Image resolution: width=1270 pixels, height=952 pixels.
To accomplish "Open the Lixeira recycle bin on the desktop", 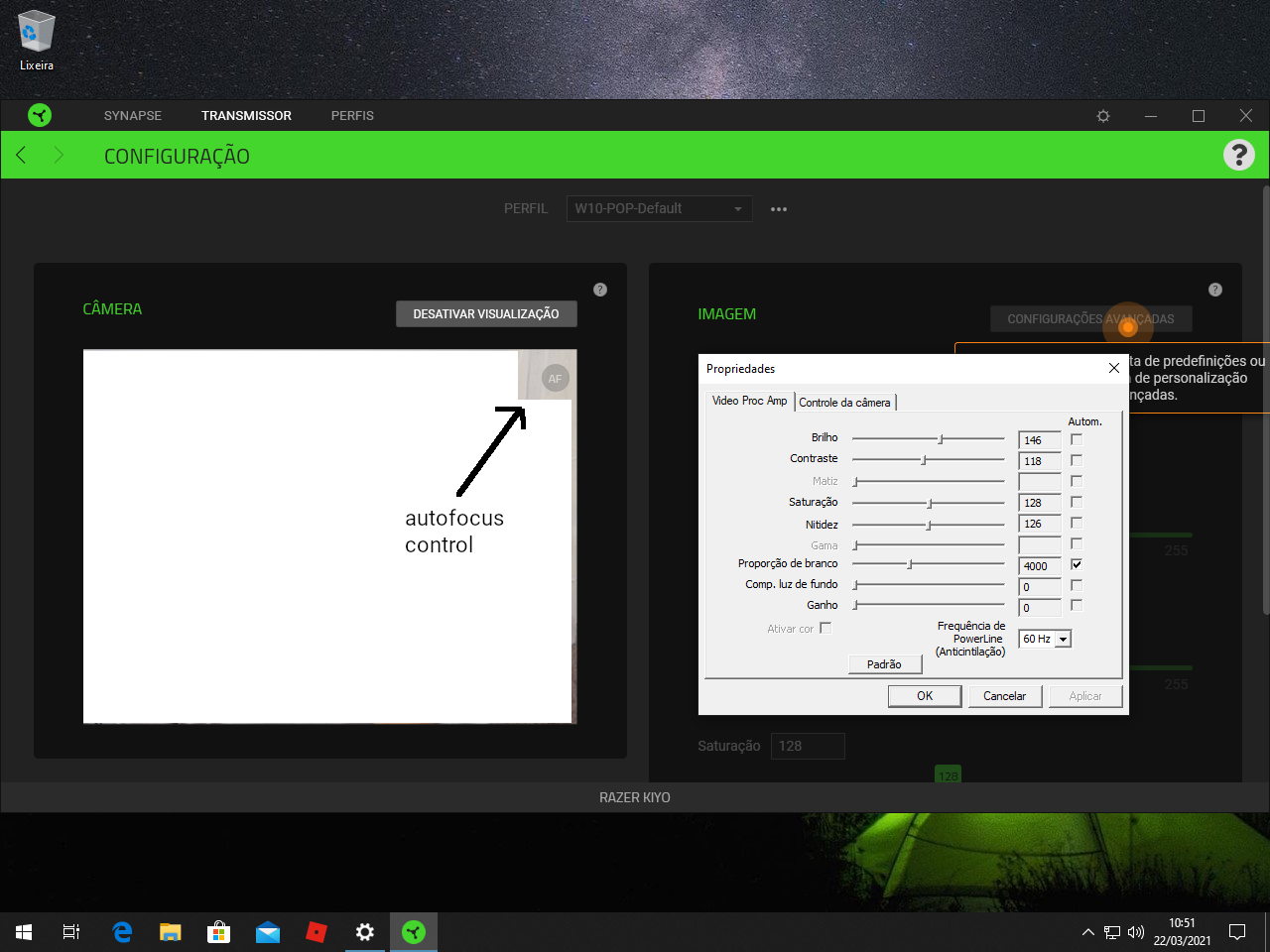I will click(37, 42).
